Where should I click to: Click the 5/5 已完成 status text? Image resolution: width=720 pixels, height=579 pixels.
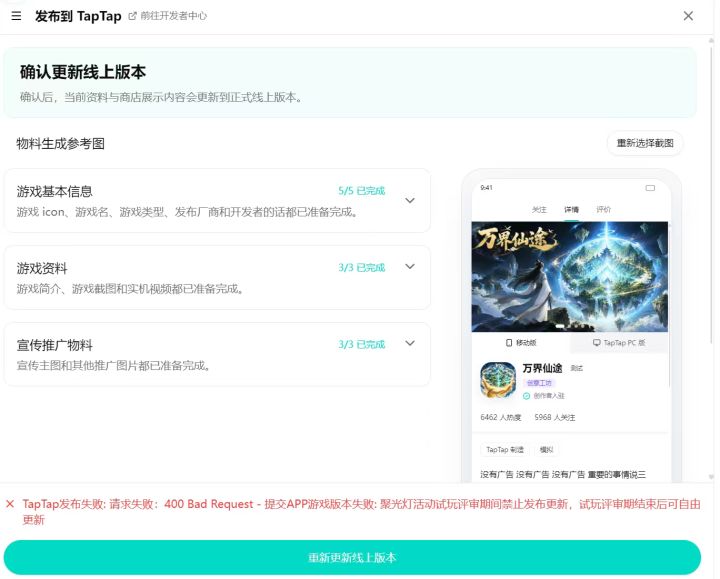coord(361,191)
